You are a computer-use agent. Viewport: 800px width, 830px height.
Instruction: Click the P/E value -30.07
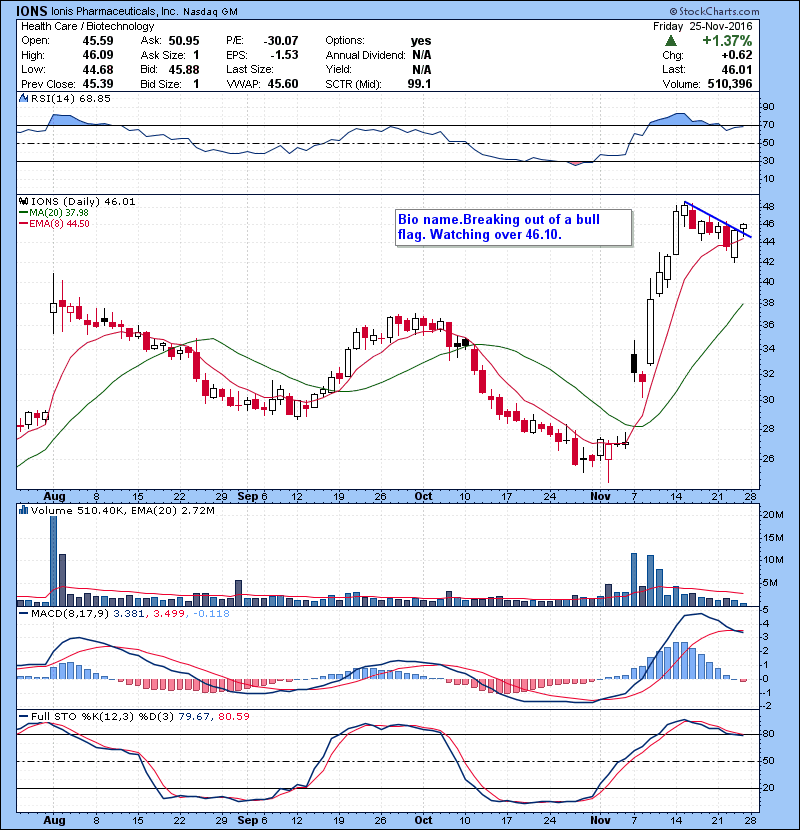(281, 41)
